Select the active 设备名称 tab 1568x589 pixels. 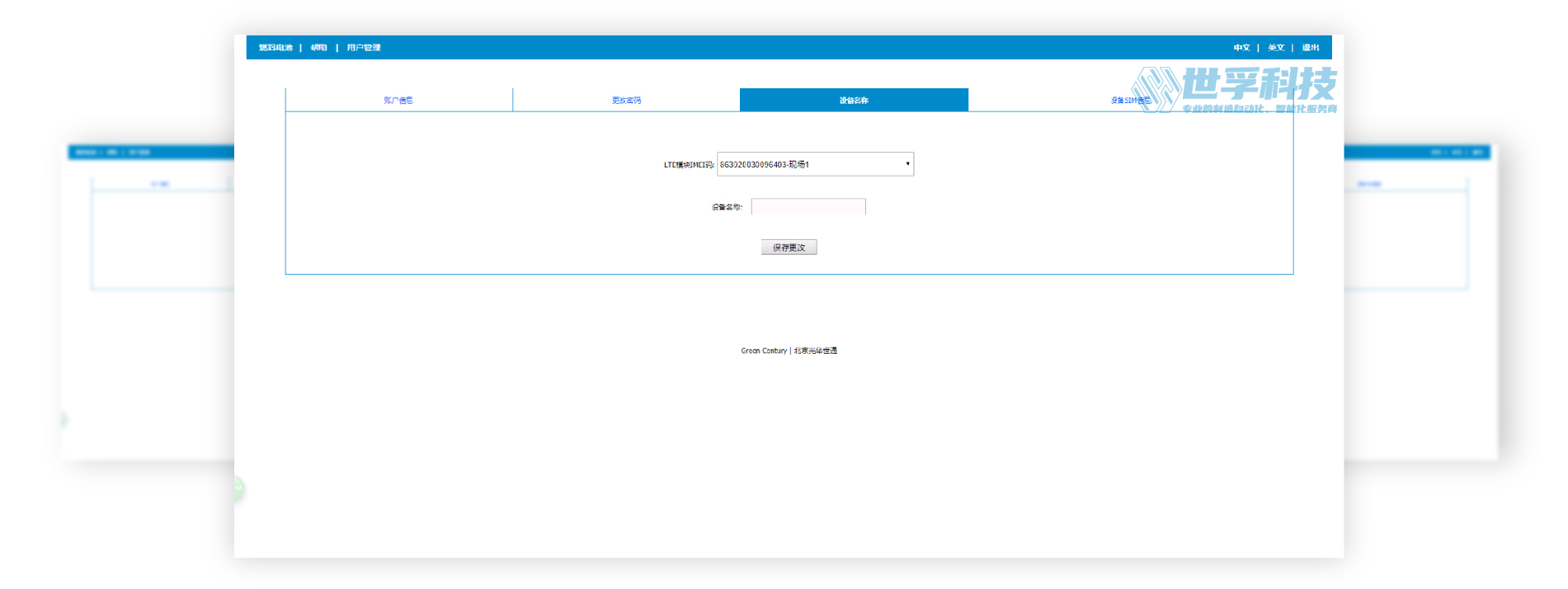[x=854, y=101]
